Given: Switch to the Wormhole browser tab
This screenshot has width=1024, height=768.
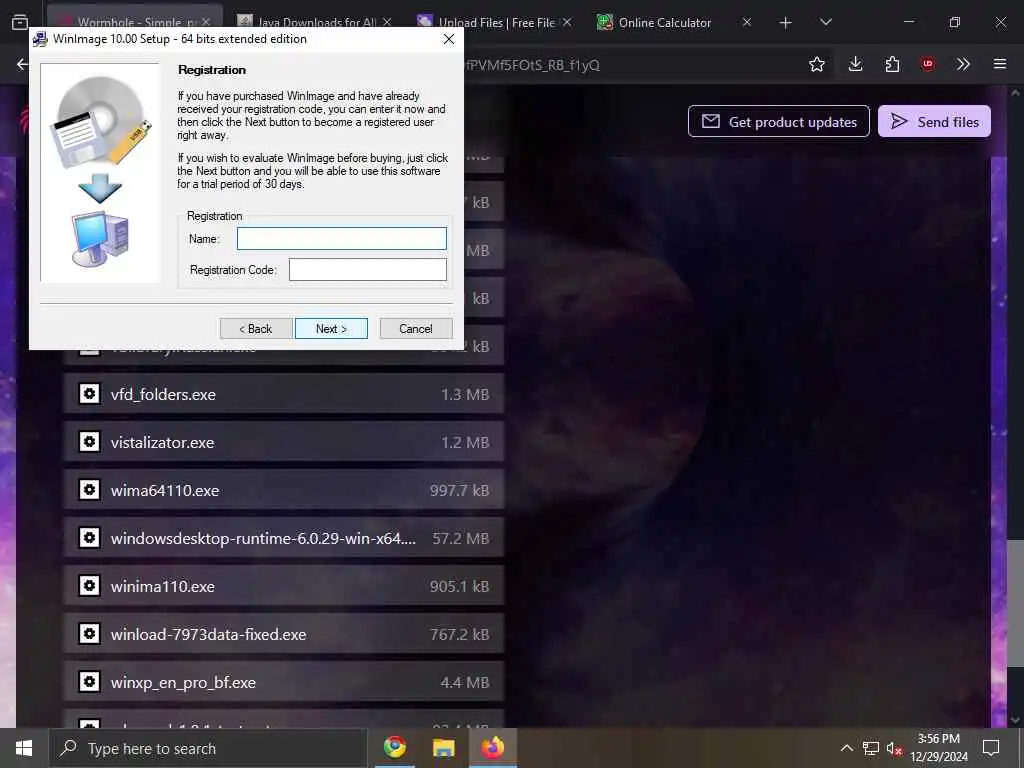Looking at the screenshot, I should click(x=134, y=22).
